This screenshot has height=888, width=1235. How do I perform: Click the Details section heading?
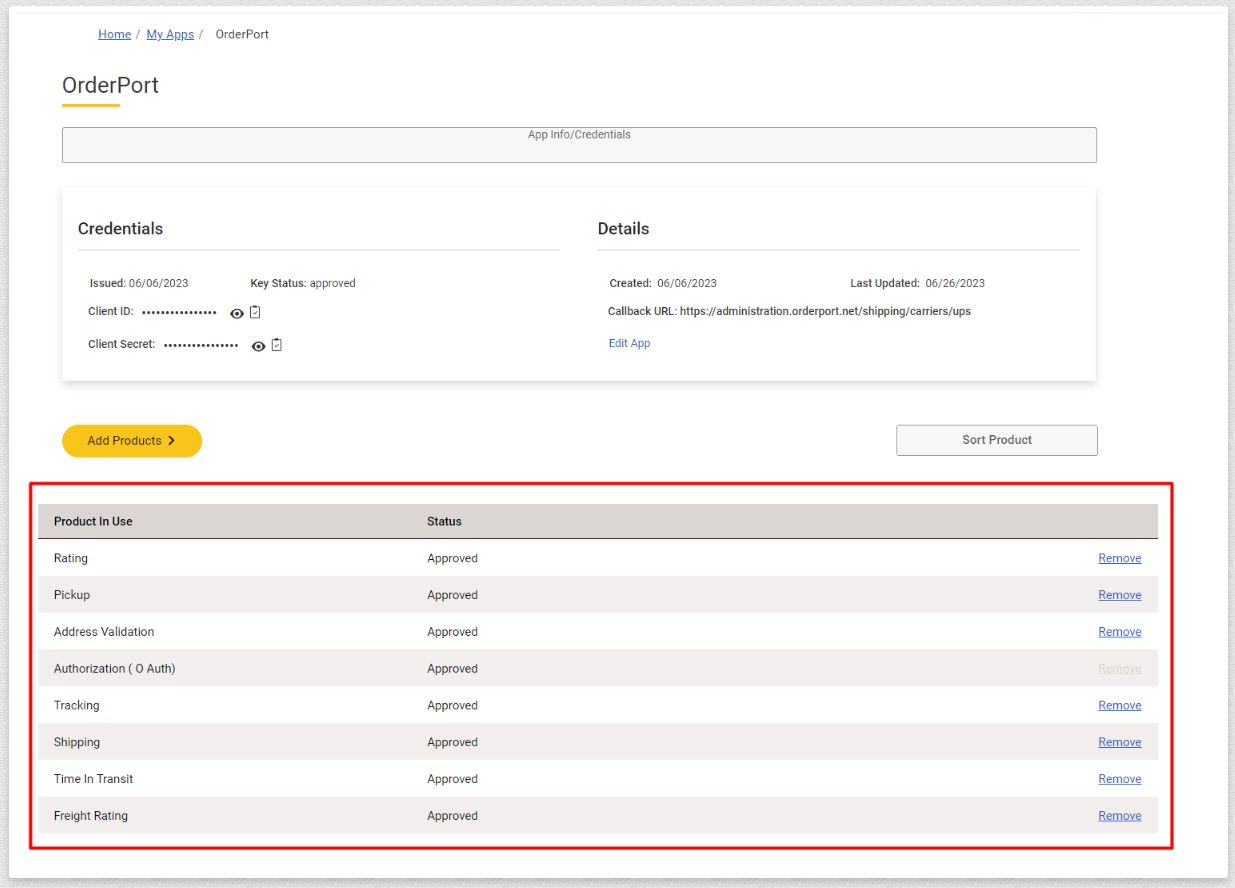click(x=623, y=228)
